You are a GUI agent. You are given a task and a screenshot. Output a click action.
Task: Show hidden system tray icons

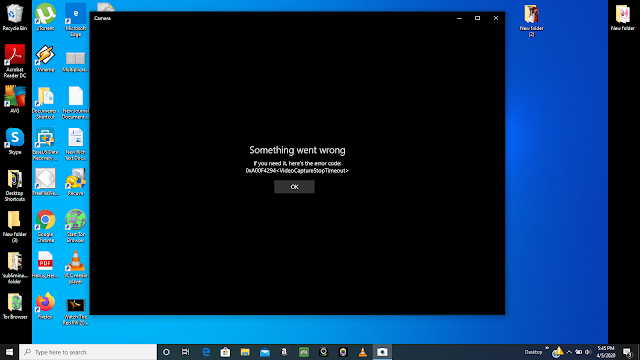click(569, 352)
